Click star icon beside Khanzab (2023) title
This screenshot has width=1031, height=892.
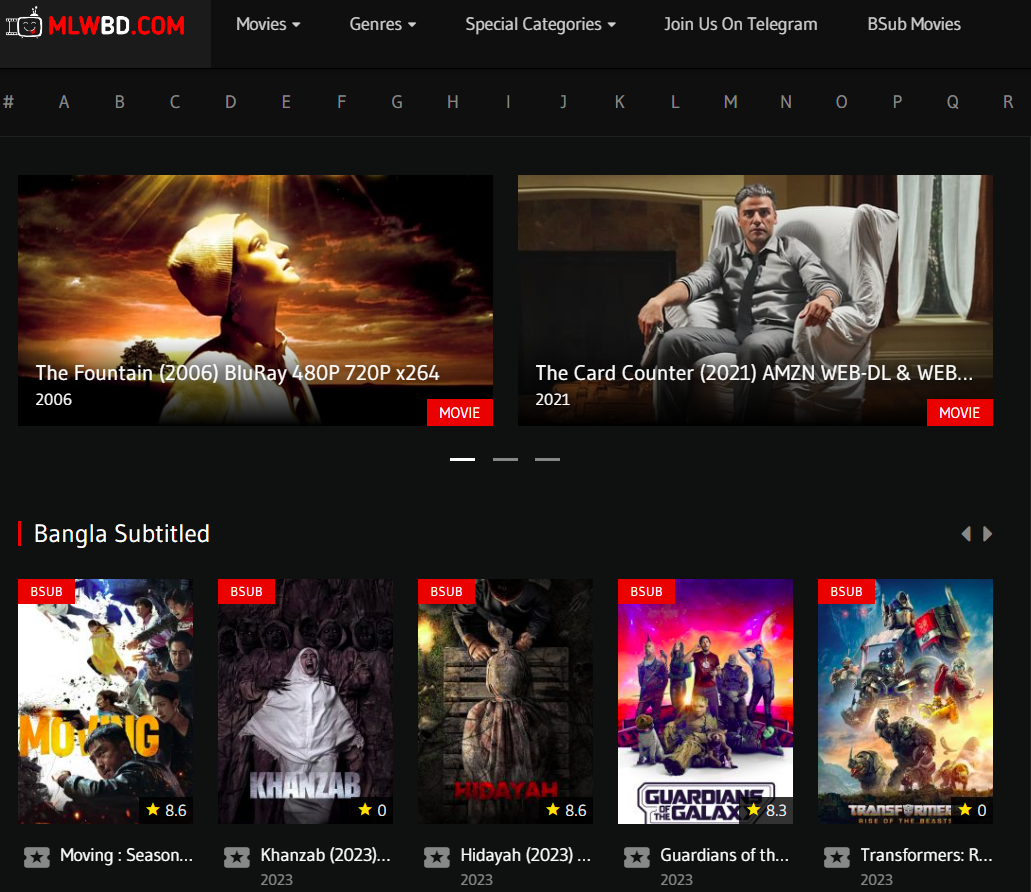click(237, 857)
